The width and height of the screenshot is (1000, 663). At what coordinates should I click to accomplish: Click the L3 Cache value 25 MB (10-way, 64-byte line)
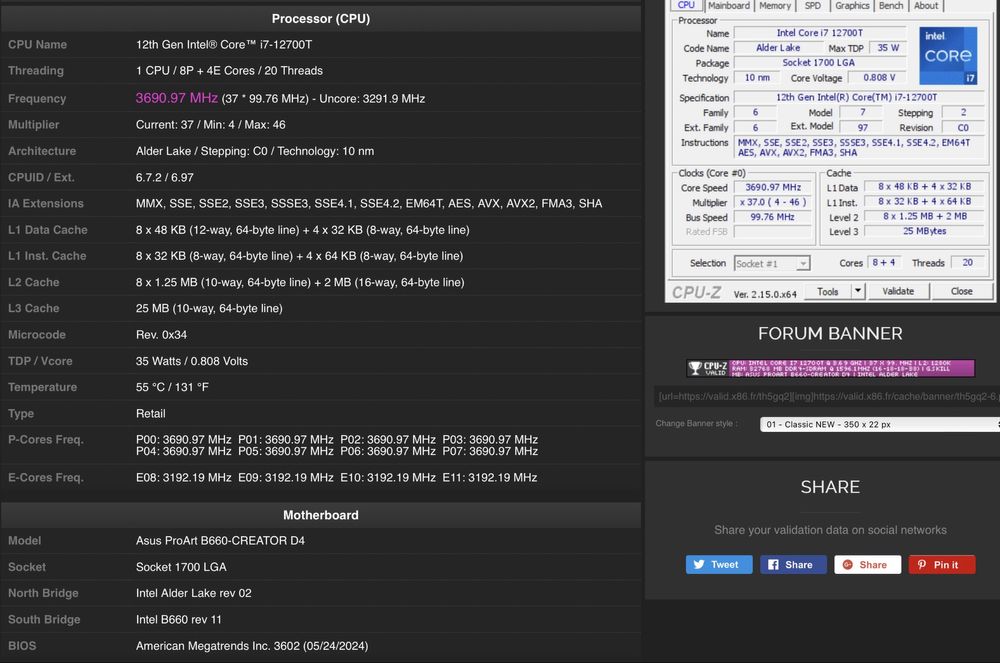click(x=209, y=309)
